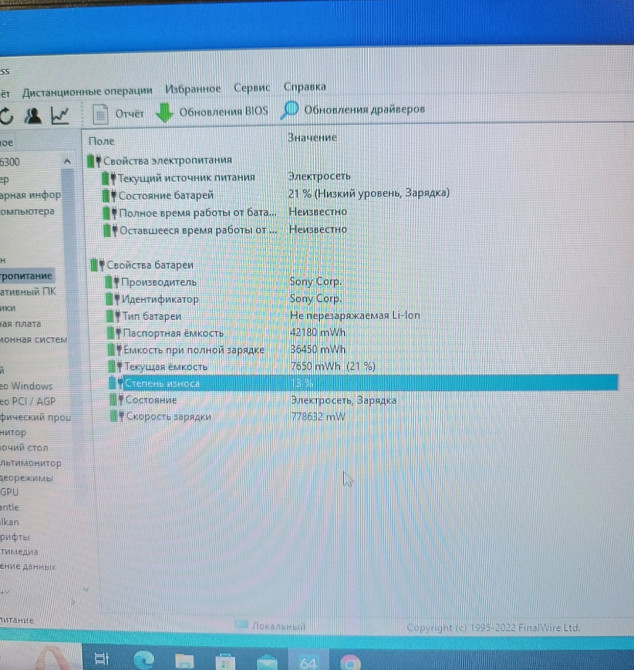
Task: Open Обновления драйверов button
Action: (x=364, y=109)
